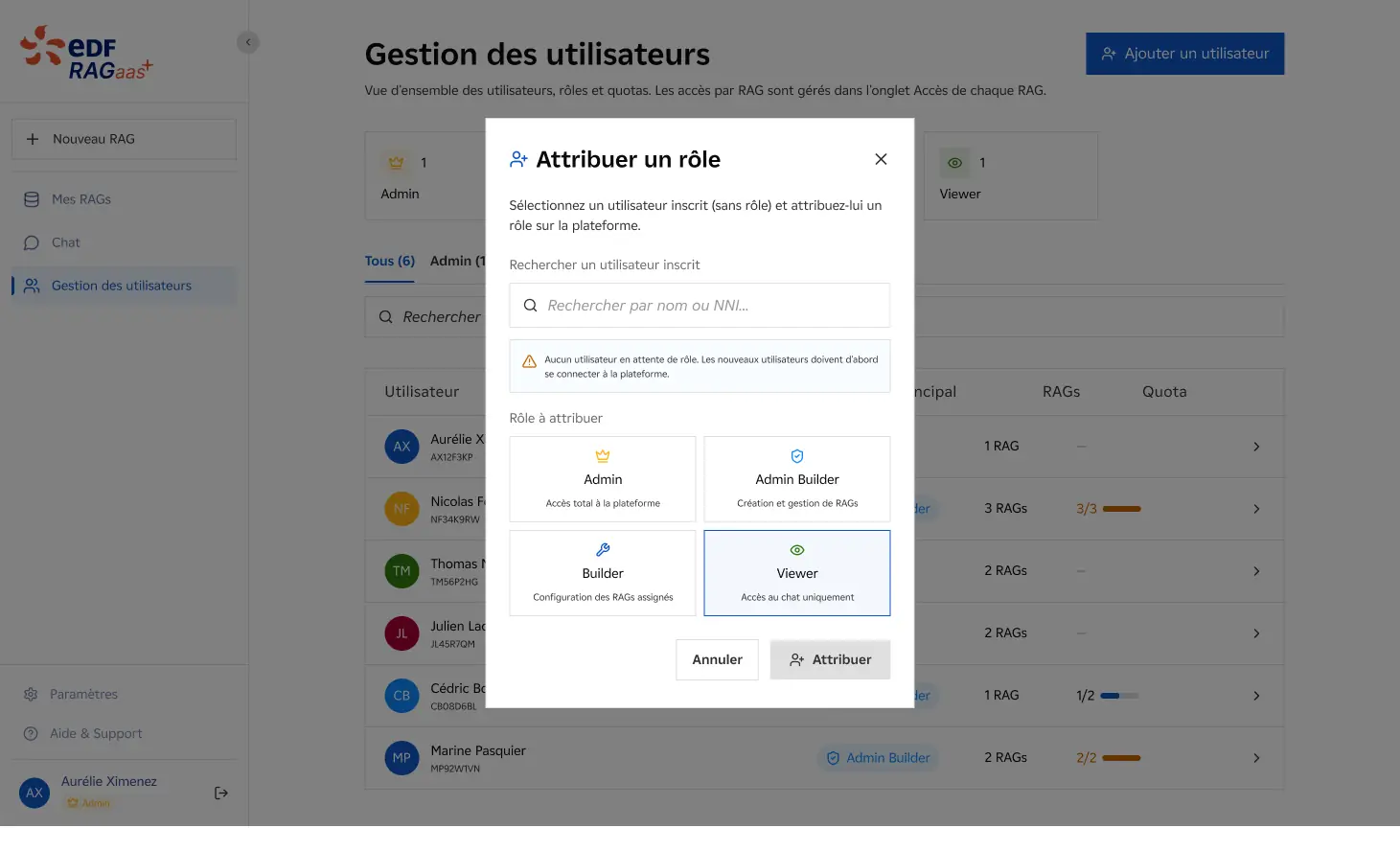
Task: Open Aide & Support in the sidebar
Action: coord(124,733)
